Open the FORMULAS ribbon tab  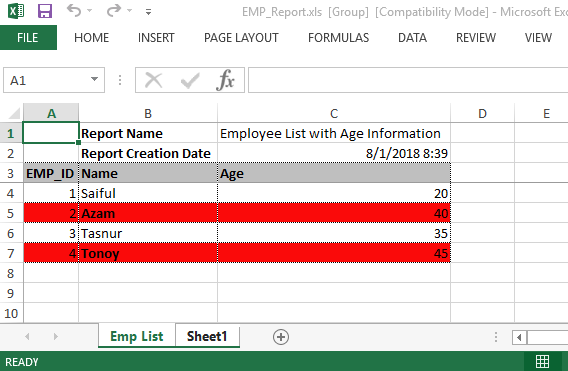[x=338, y=38]
